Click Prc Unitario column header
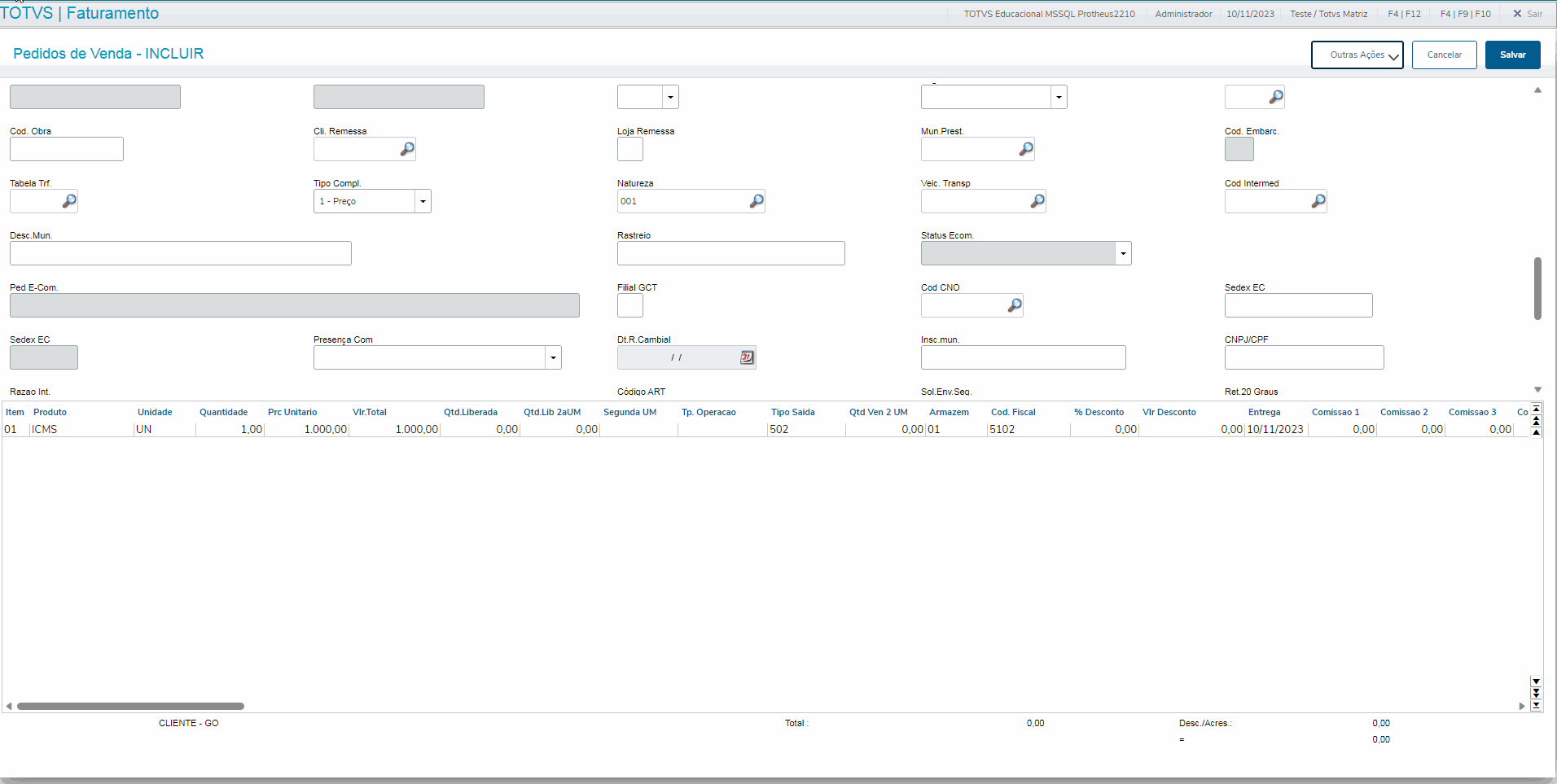Screen dimensions: 1557x784 [x=292, y=412]
